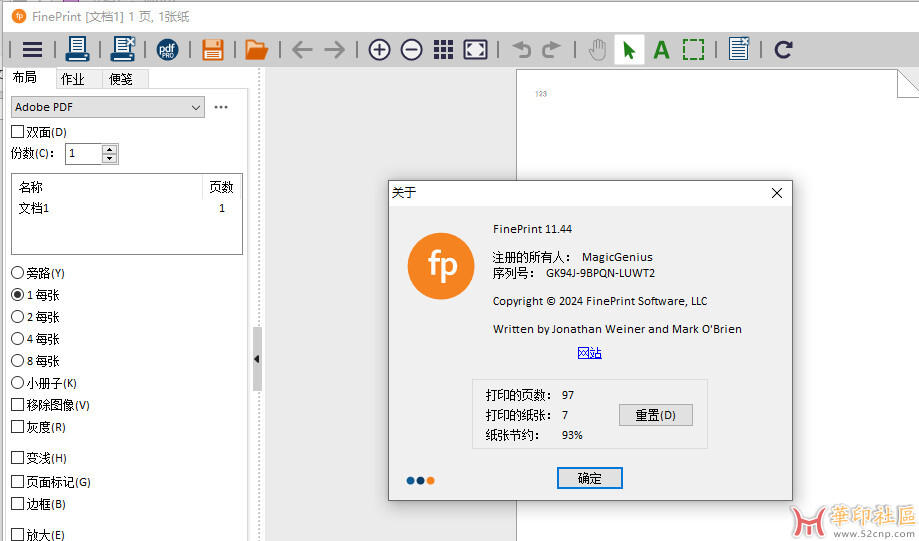Click the delete page document icon
This screenshot has width=919, height=541.
coord(738,49)
